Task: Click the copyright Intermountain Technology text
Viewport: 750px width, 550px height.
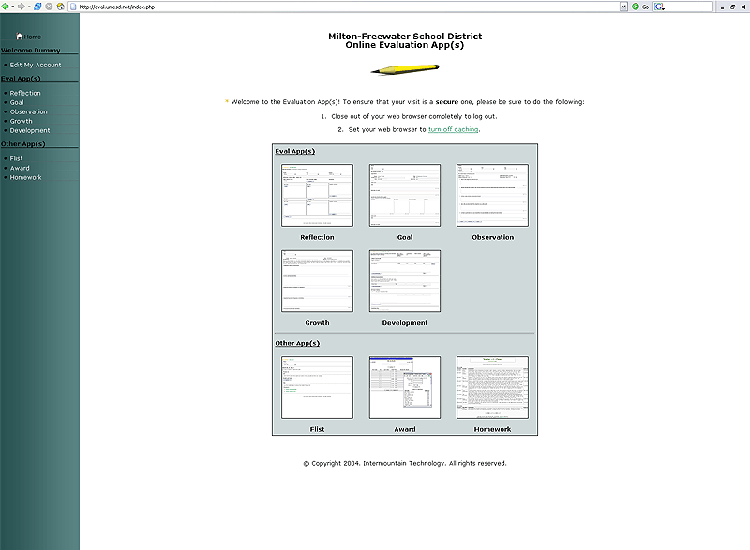Action: pyautogui.click(x=405, y=463)
